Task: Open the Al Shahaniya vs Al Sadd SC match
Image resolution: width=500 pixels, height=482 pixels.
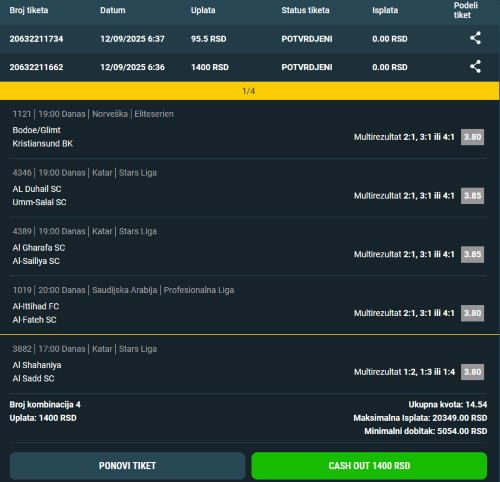Action: pyautogui.click(x=37, y=372)
